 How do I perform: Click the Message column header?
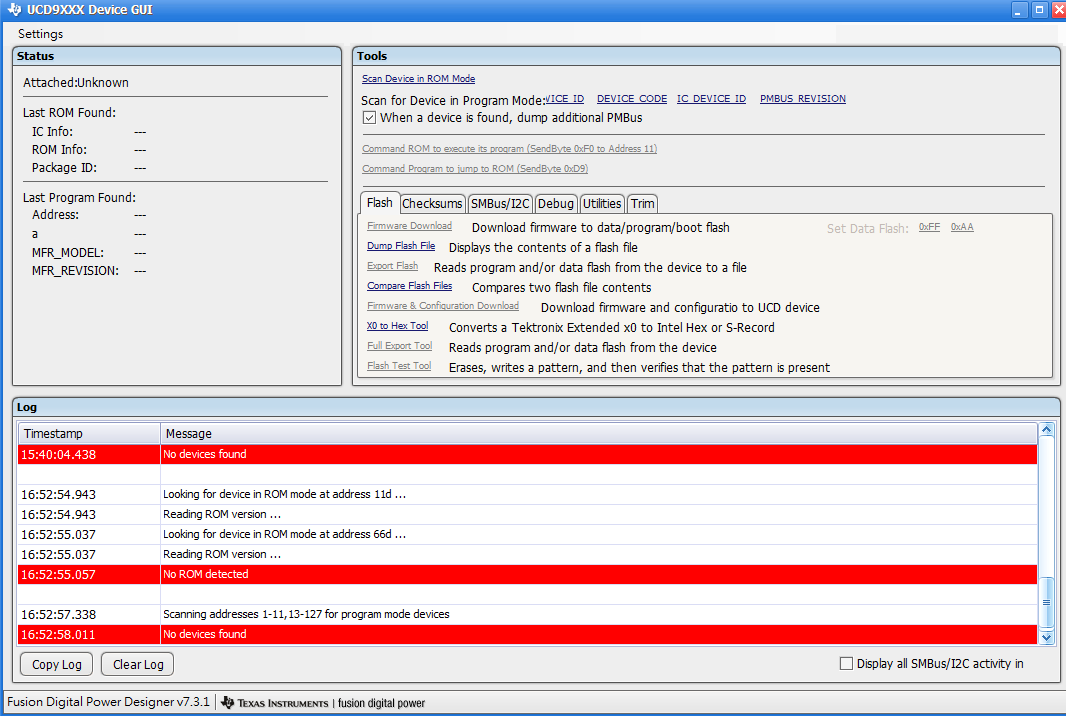pos(598,434)
